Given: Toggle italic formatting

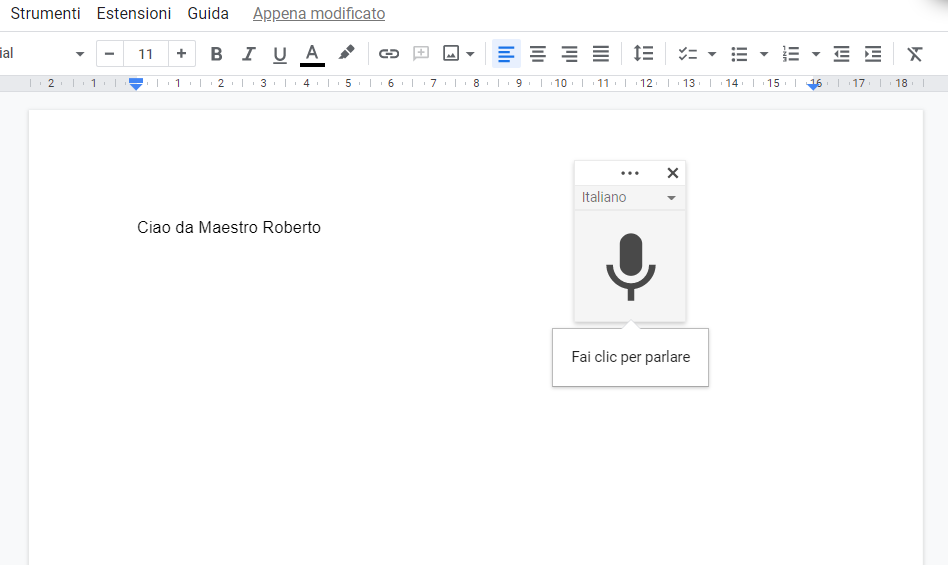Looking at the screenshot, I should click(248, 54).
